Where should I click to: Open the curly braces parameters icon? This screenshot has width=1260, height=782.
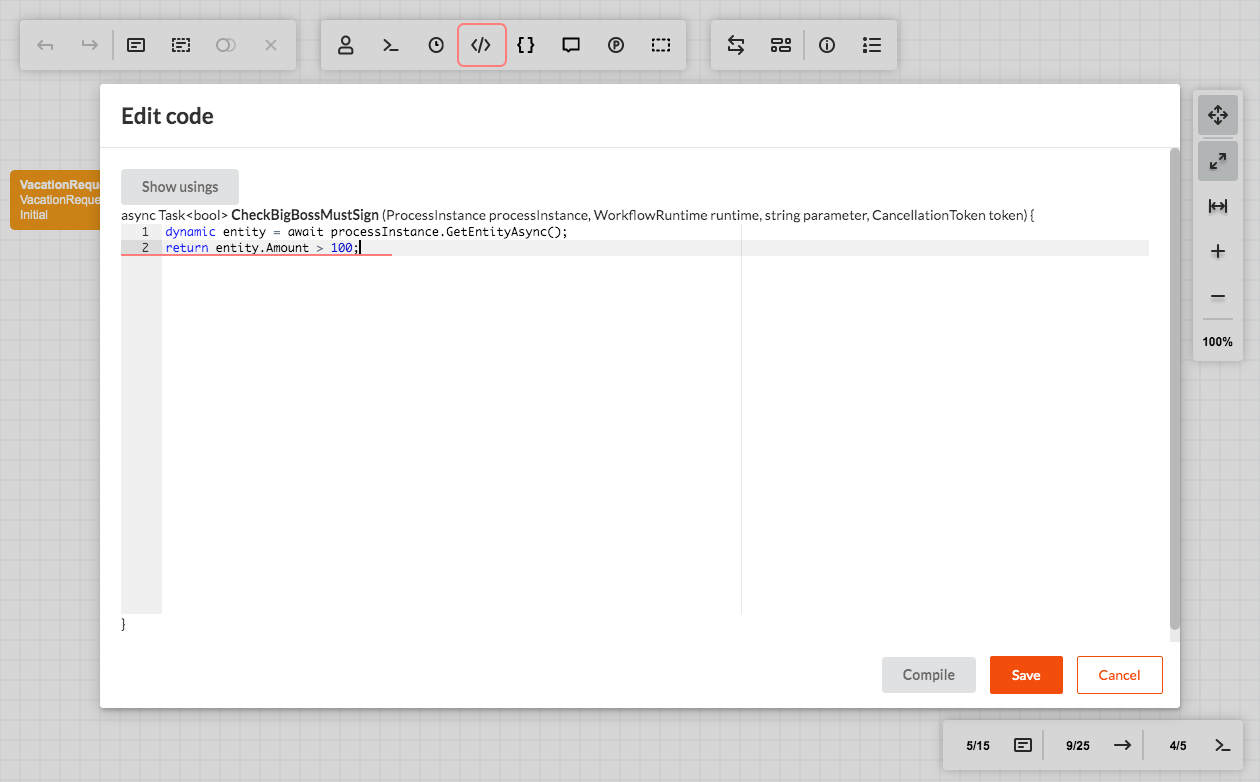click(526, 45)
